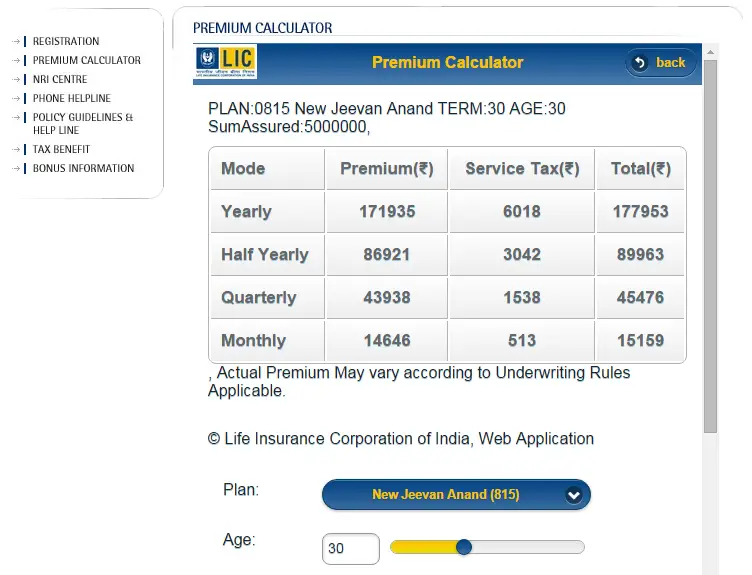Select the Monthly row label

pyautogui.click(x=253, y=340)
